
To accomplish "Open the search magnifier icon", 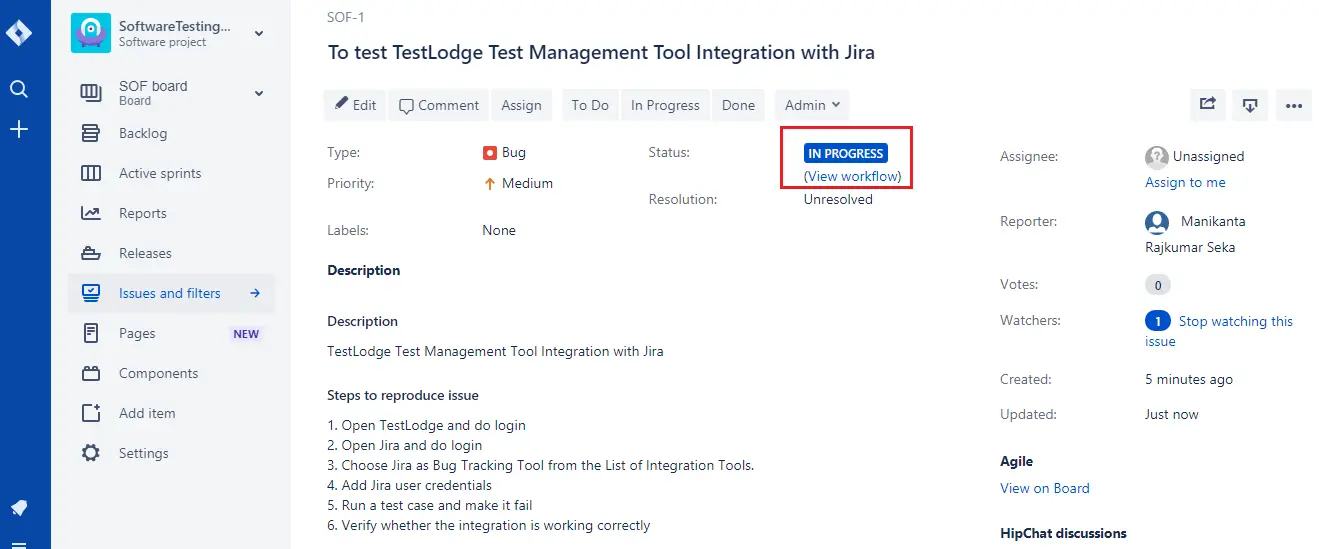I will 18,89.
